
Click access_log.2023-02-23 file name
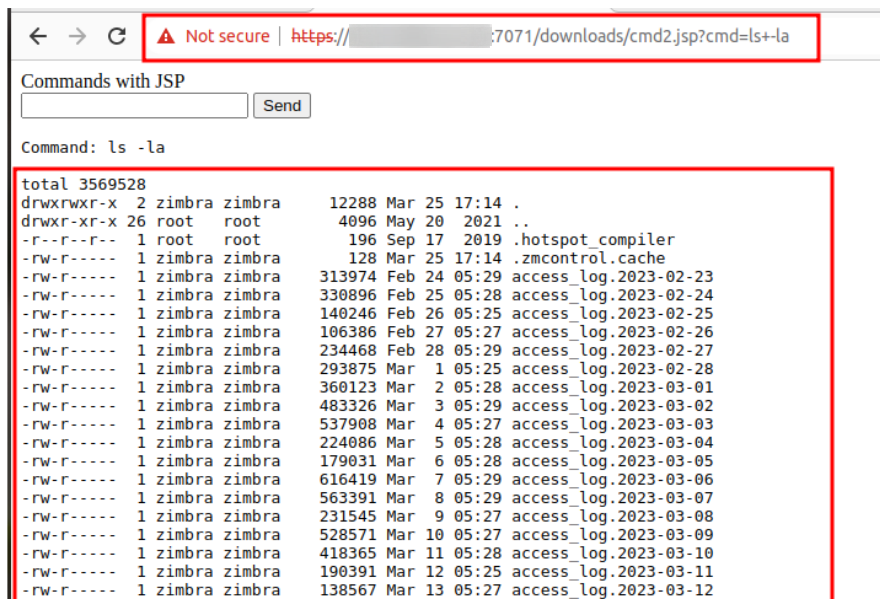(x=612, y=277)
